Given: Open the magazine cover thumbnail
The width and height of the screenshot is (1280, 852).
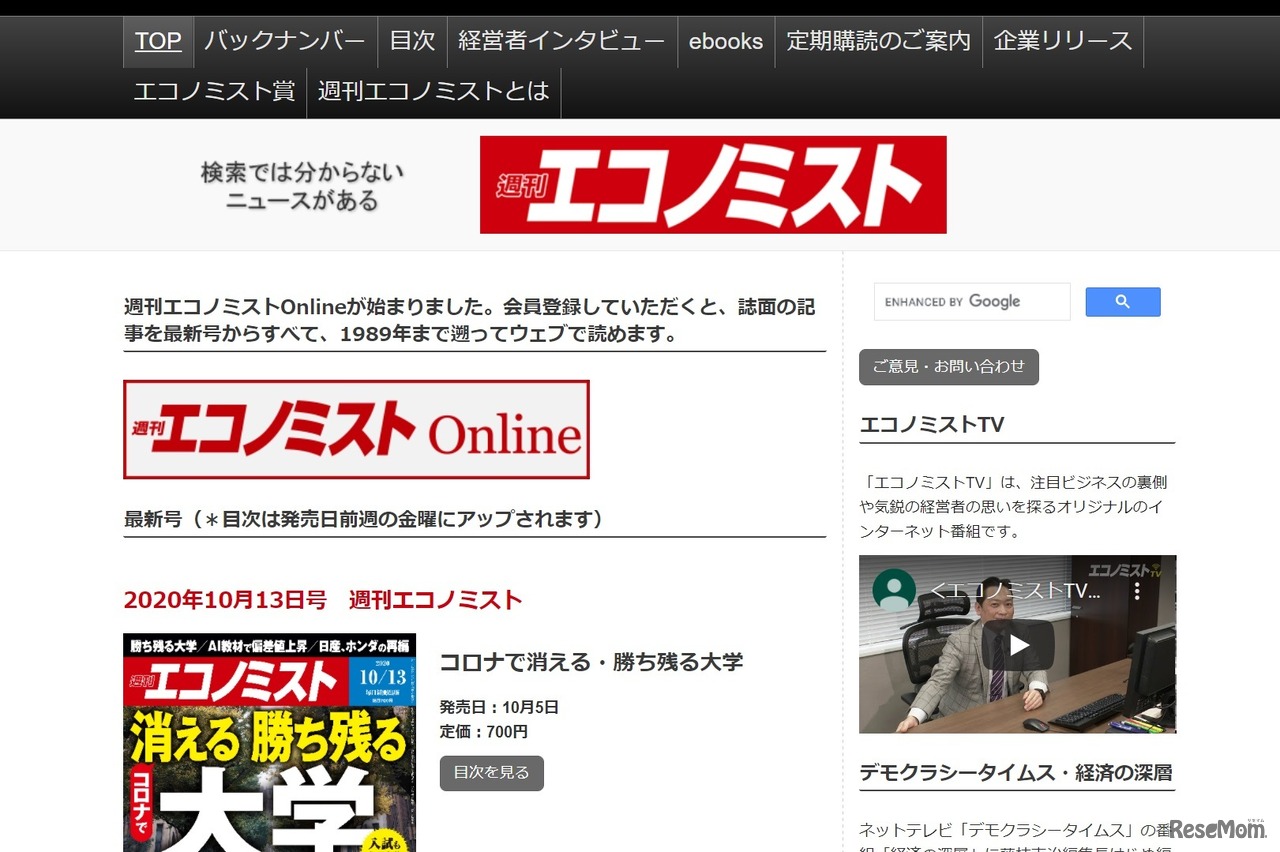Looking at the screenshot, I should pyautogui.click(x=270, y=742).
